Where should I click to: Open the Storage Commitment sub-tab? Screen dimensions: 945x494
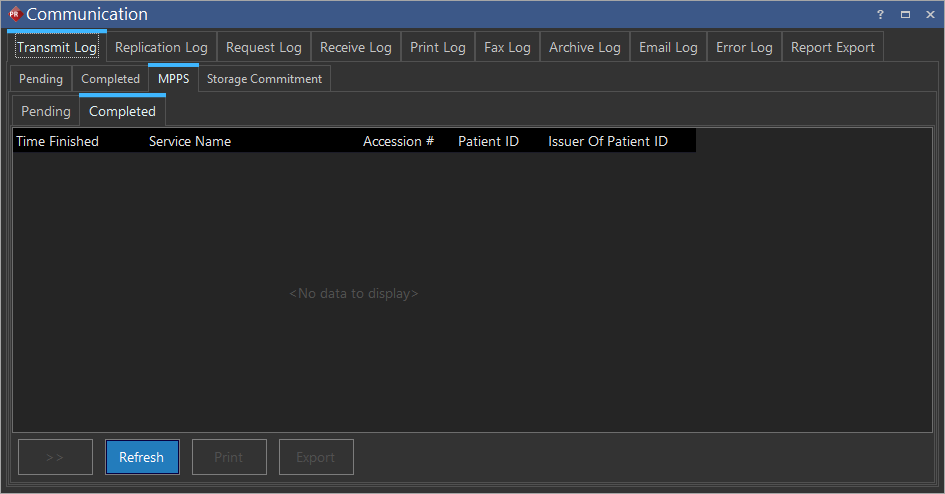point(264,79)
